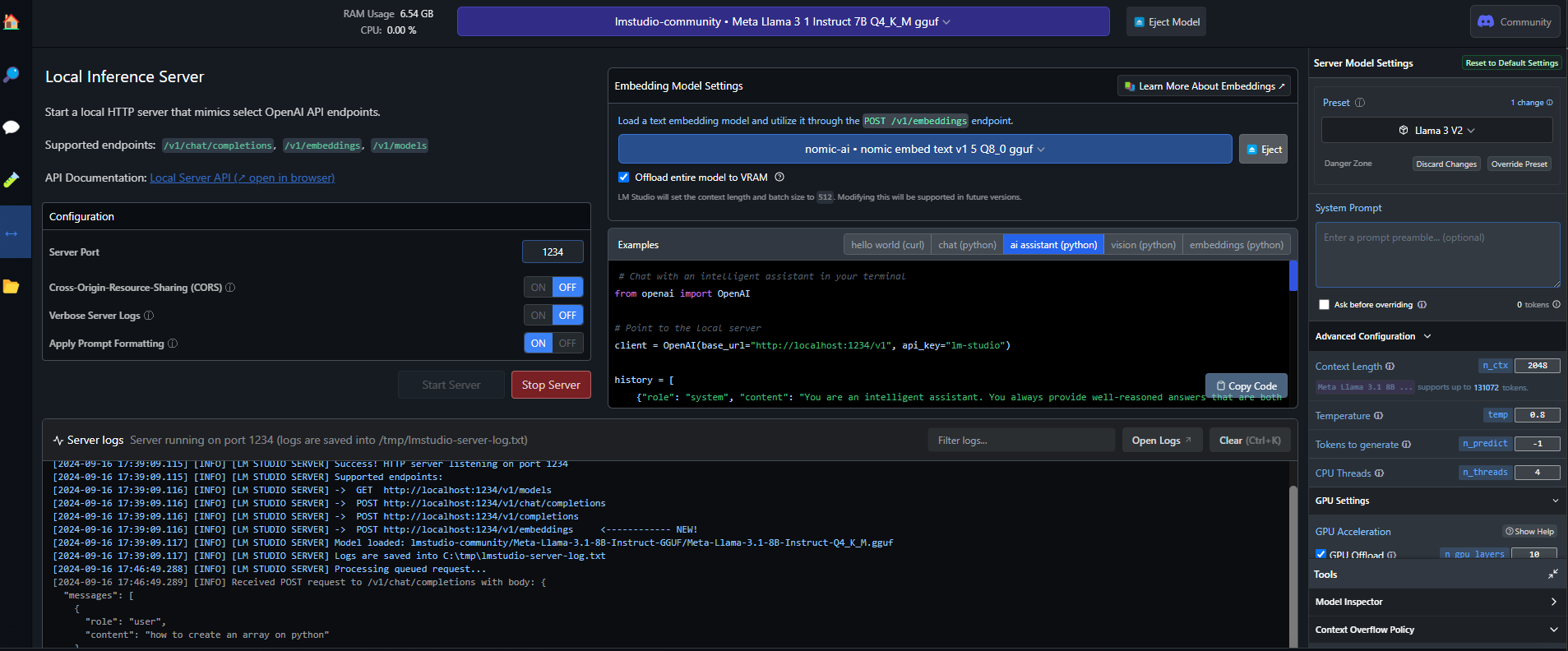Collapse the Advanced Configuration section
The height and width of the screenshot is (651, 1568).
(x=1427, y=336)
